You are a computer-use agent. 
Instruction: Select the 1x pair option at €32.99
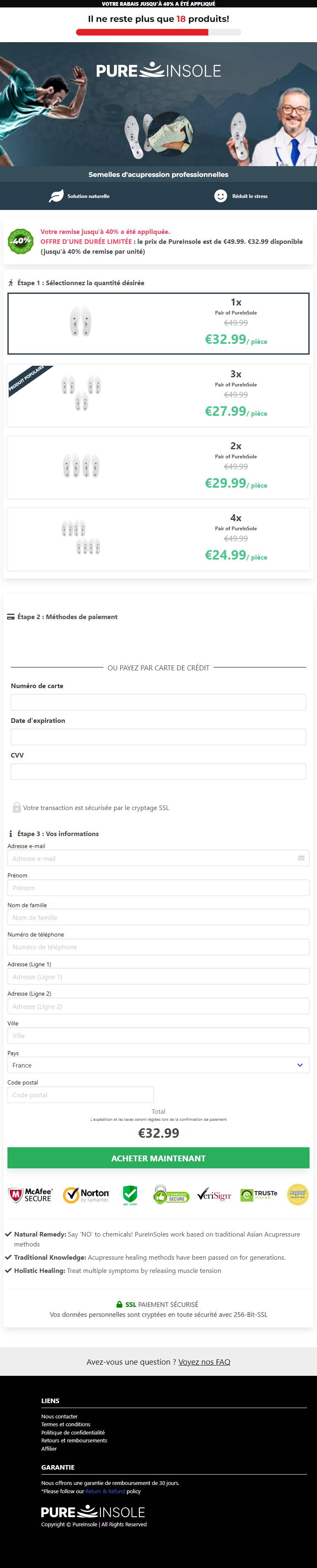tap(158, 323)
